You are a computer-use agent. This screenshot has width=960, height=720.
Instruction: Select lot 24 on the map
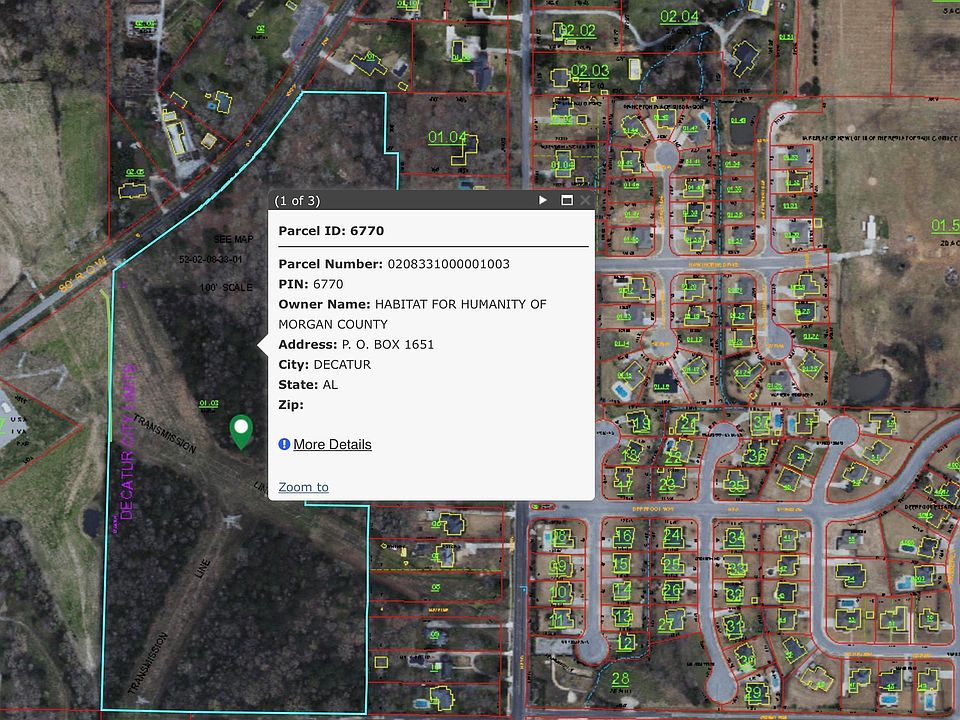(672, 536)
